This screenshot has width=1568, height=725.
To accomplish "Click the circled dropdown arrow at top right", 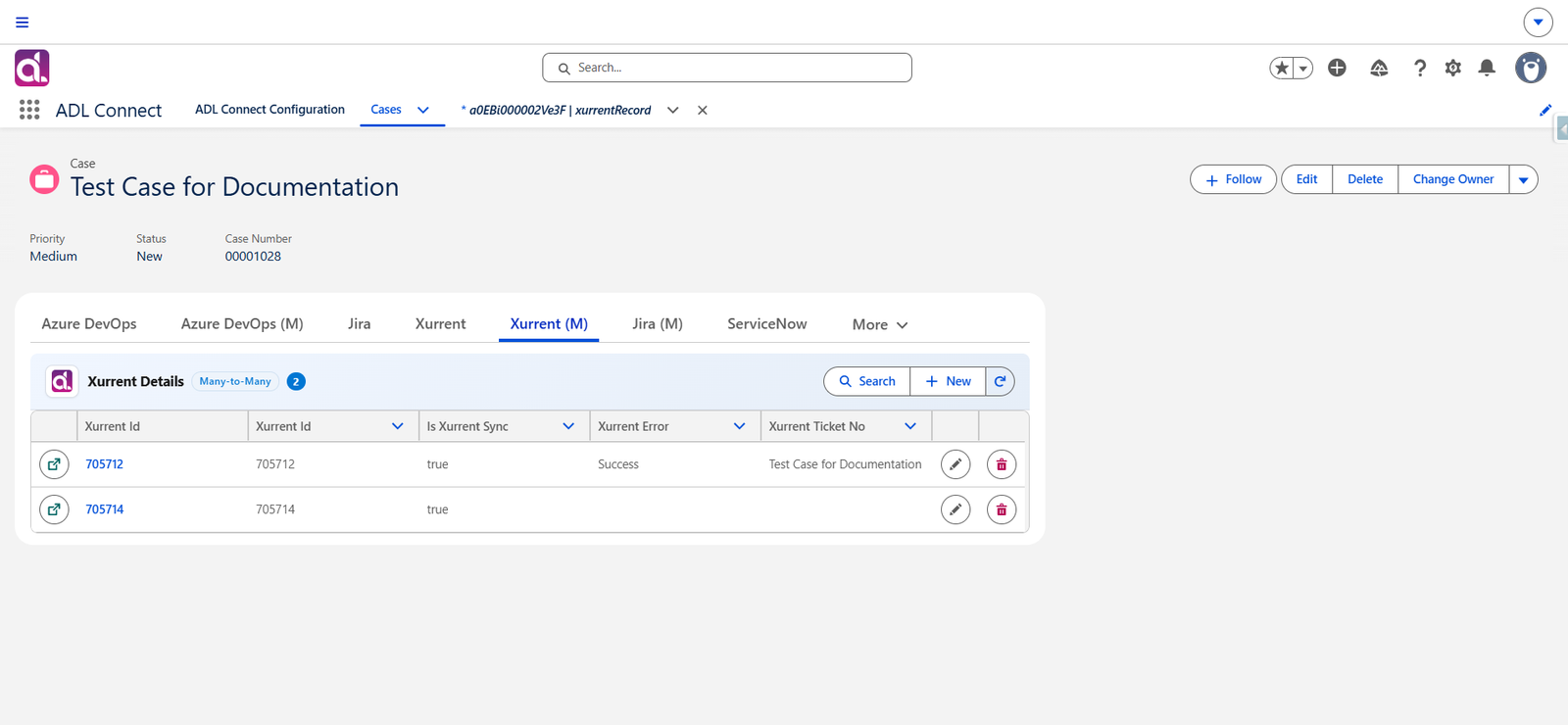I will 1538,22.
